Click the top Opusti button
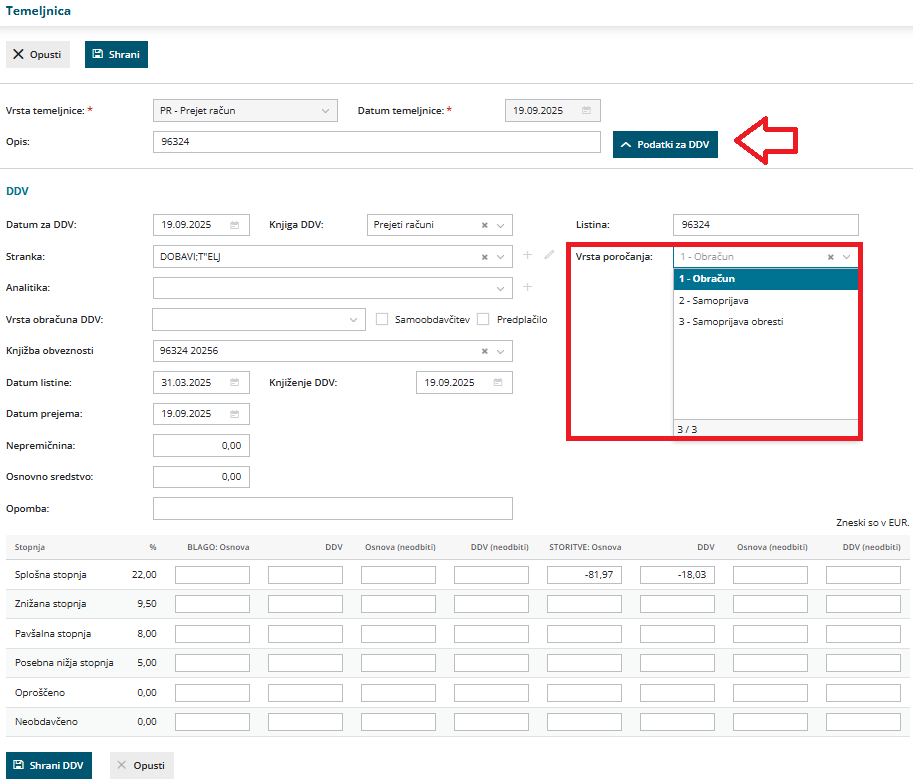 tap(38, 54)
